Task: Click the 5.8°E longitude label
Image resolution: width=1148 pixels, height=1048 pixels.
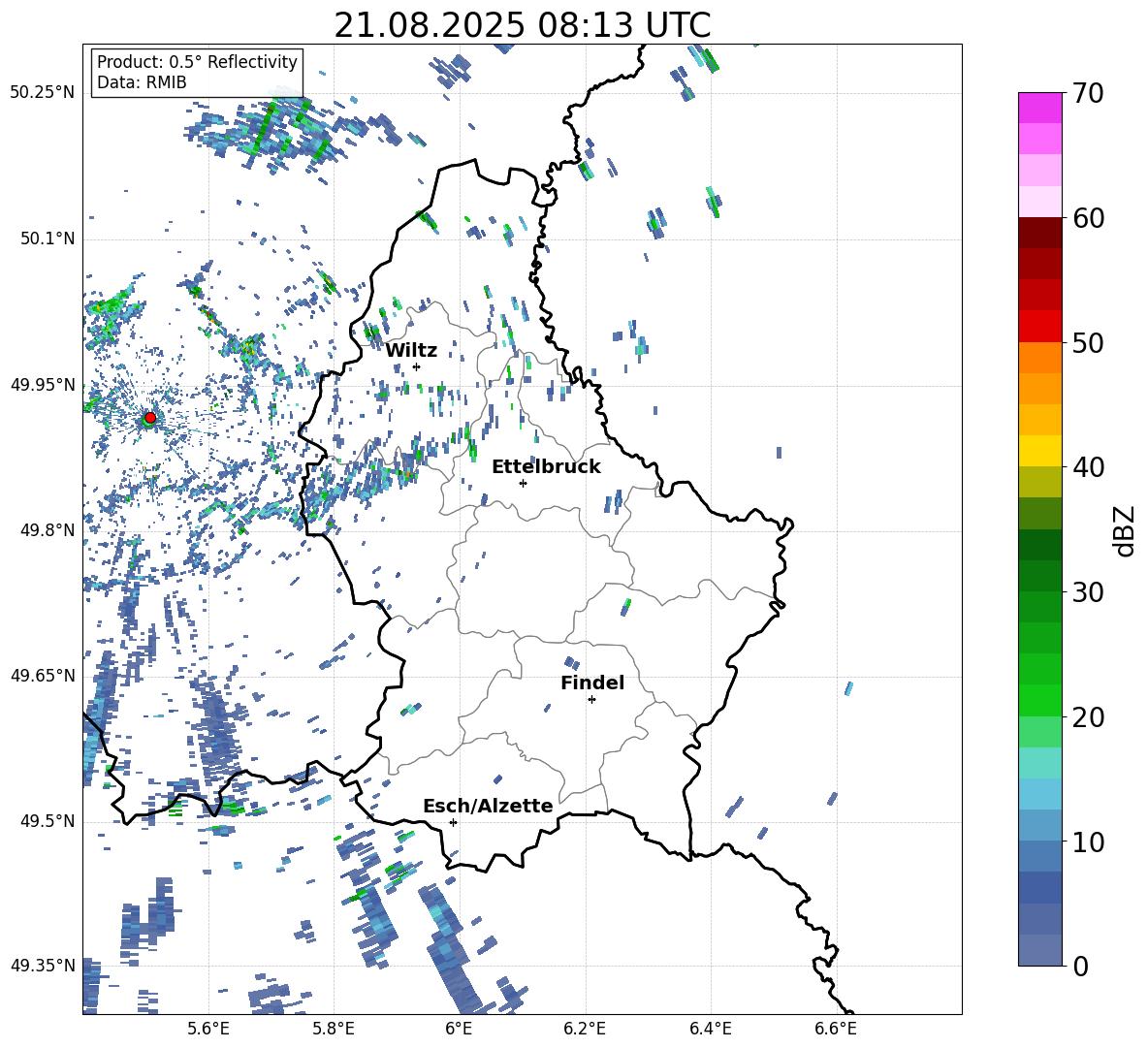Action: (334, 1029)
